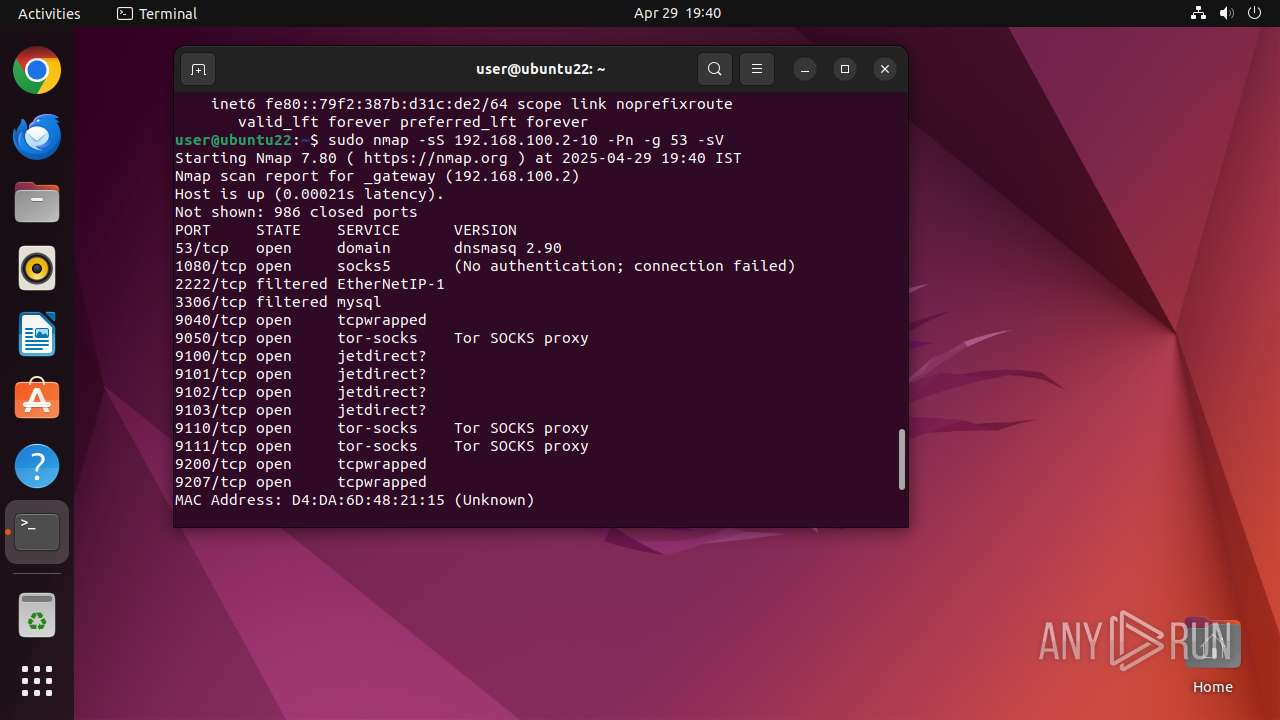Open a new terminal tab
The height and width of the screenshot is (720, 1280).
click(x=198, y=69)
